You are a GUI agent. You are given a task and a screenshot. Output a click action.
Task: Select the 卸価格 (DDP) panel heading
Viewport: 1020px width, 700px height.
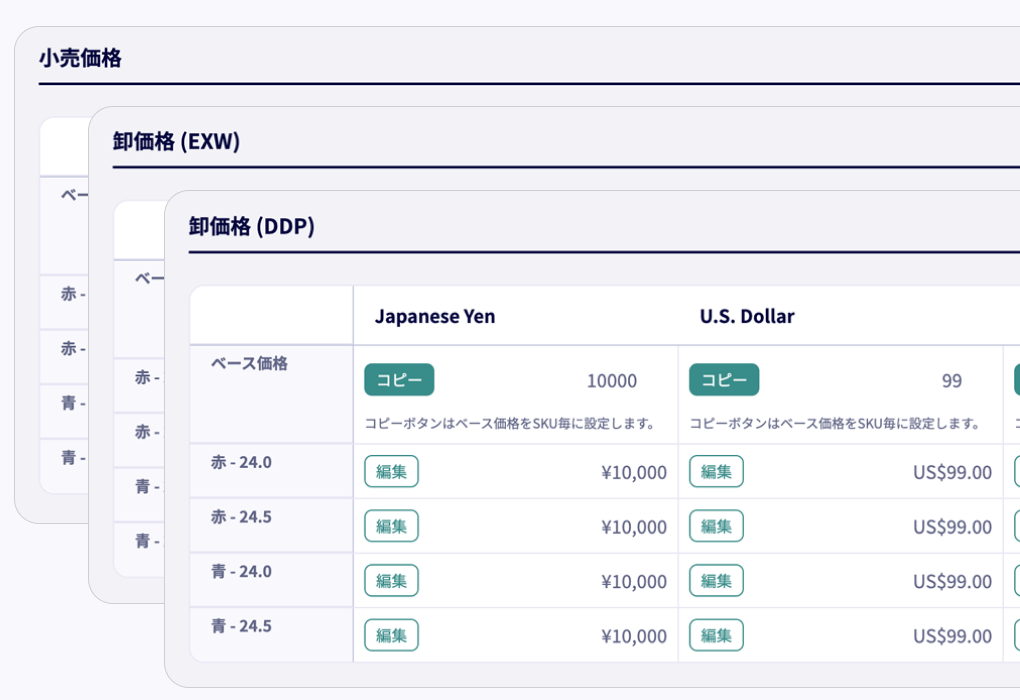click(x=252, y=226)
